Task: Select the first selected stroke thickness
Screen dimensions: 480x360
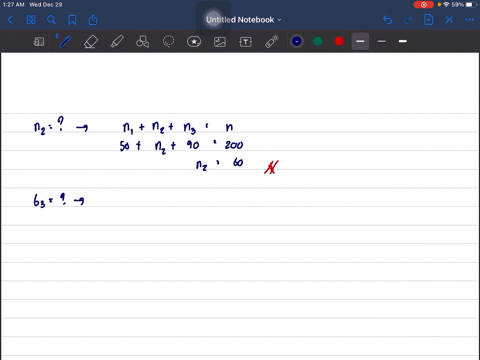Action: click(360, 41)
